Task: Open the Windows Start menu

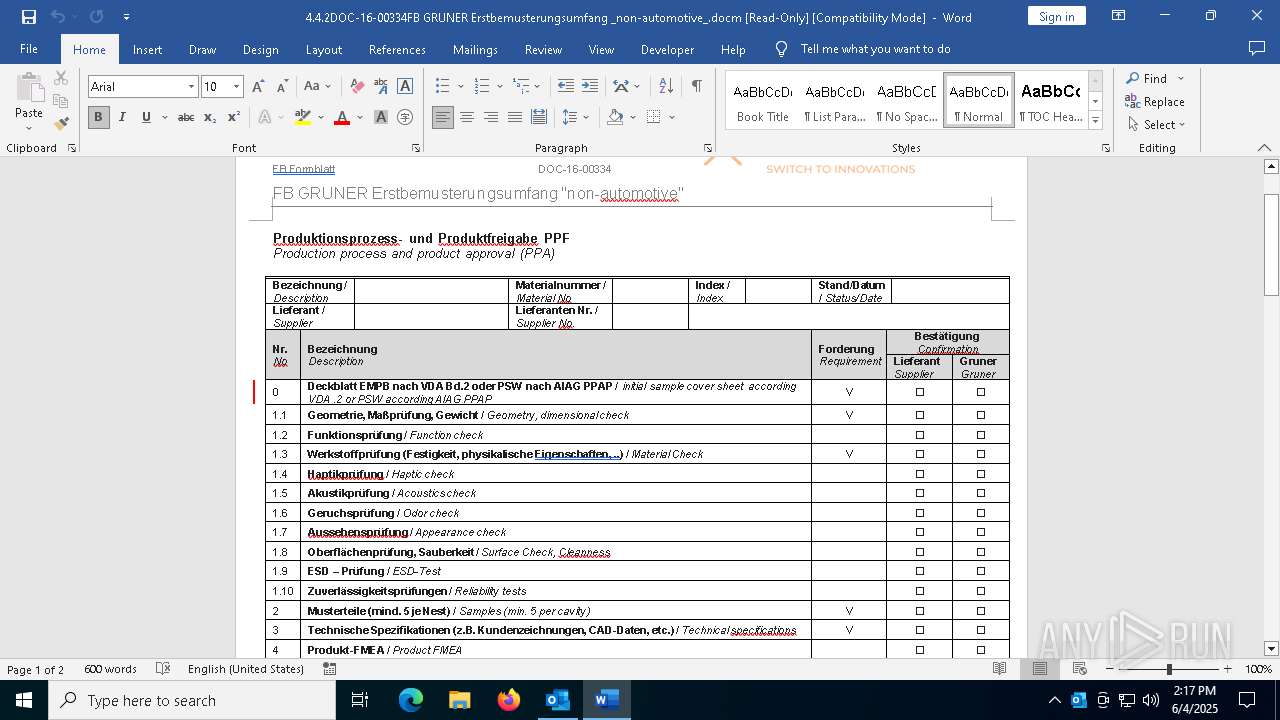Action: (x=24, y=700)
